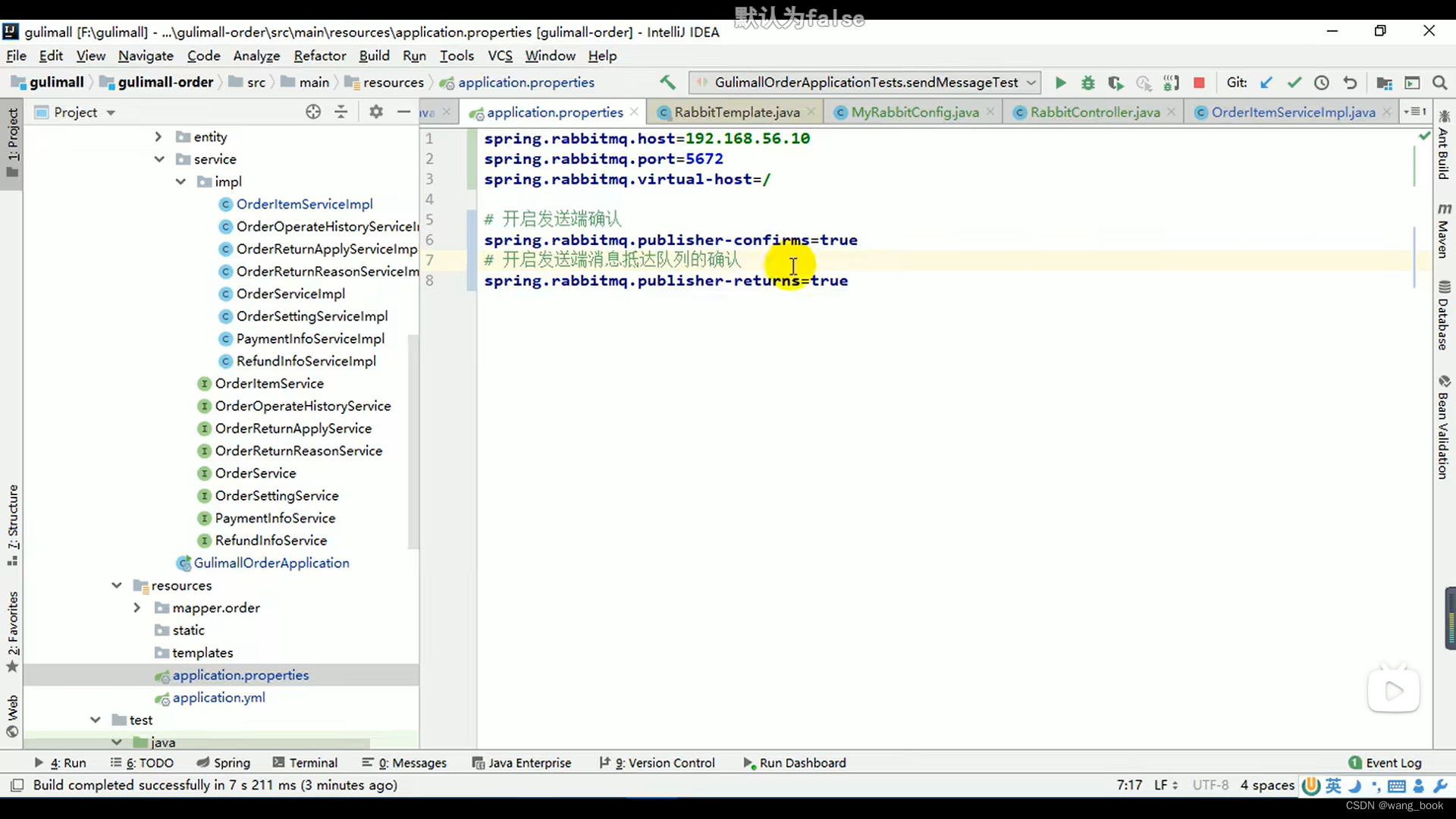Click Collapse All icon in Project panel
The height and width of the screenshot is (819, 1456).
(341, 112)
